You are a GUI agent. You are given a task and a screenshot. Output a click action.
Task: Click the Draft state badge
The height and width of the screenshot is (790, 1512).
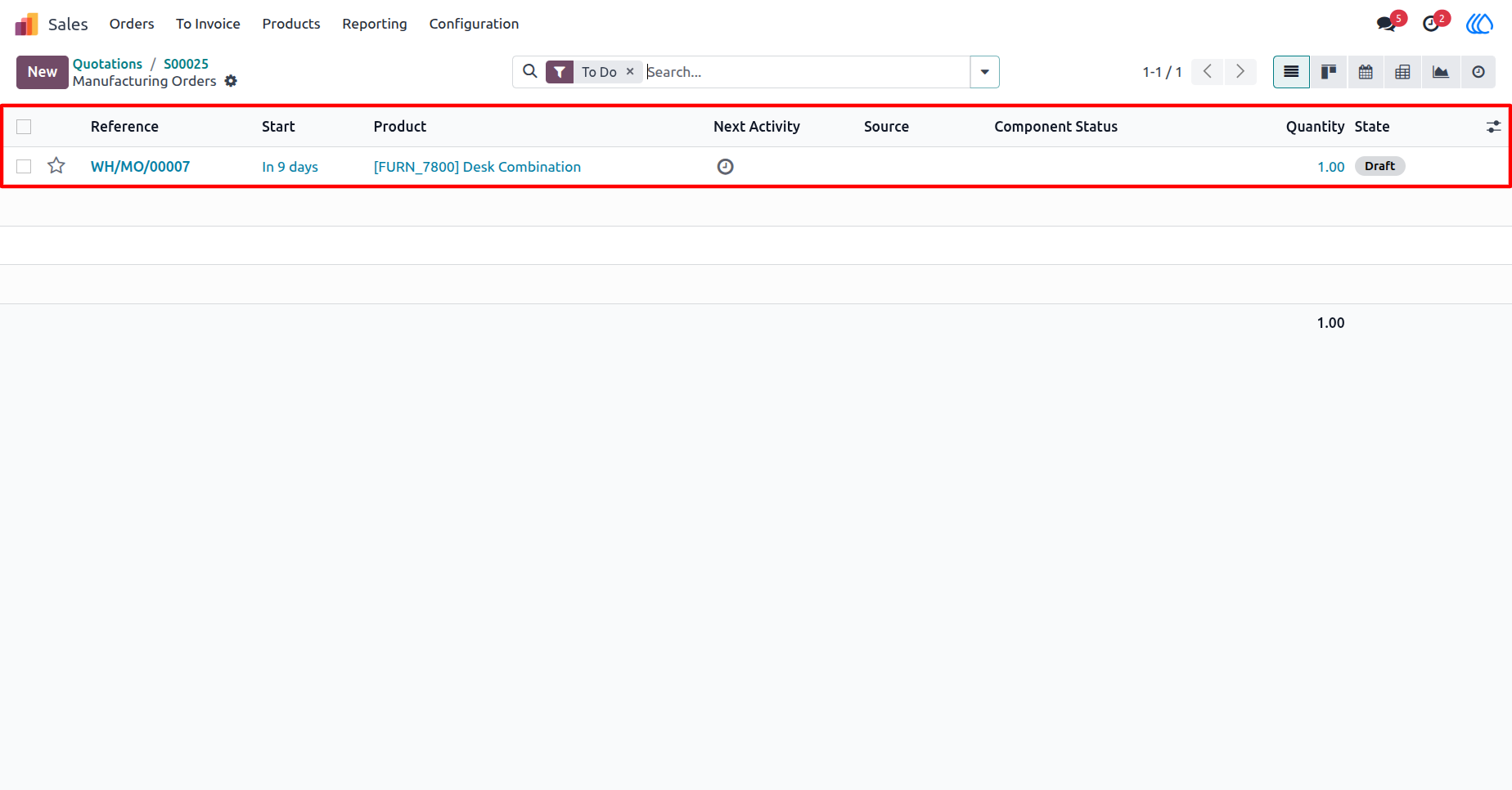(1379, 166)
